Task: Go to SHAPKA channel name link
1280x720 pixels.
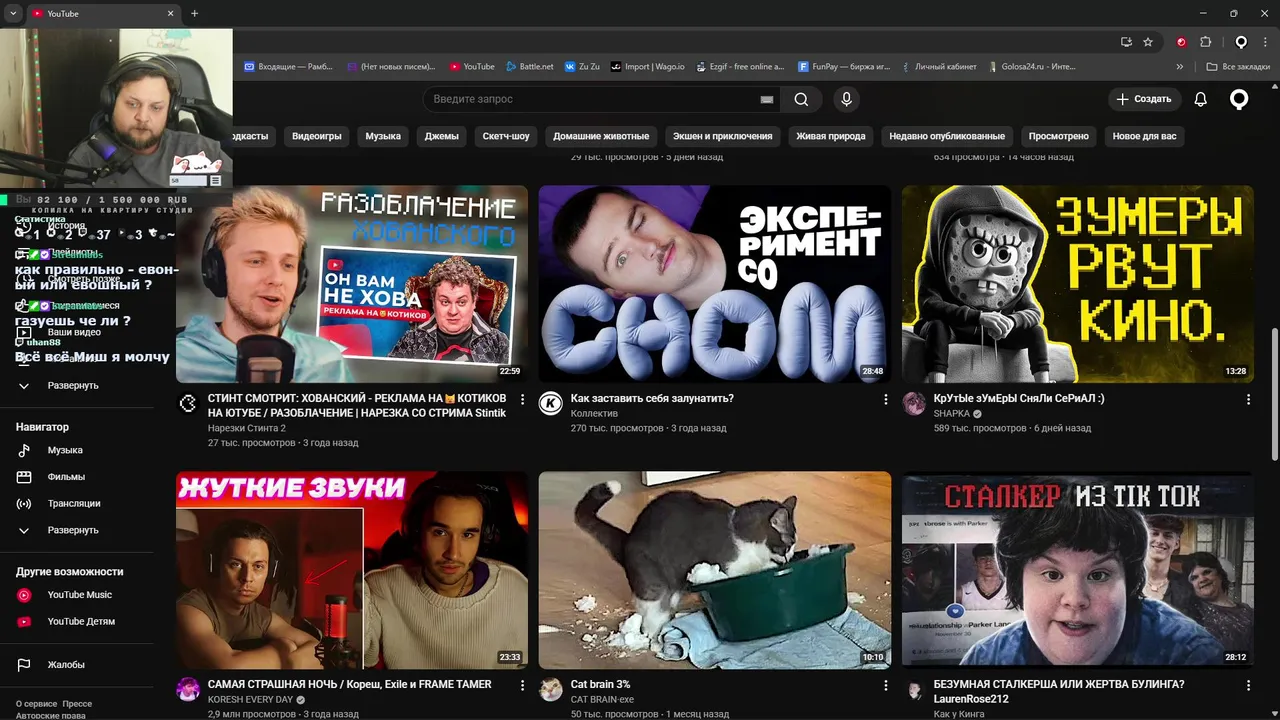Action: tap(951, 414)
